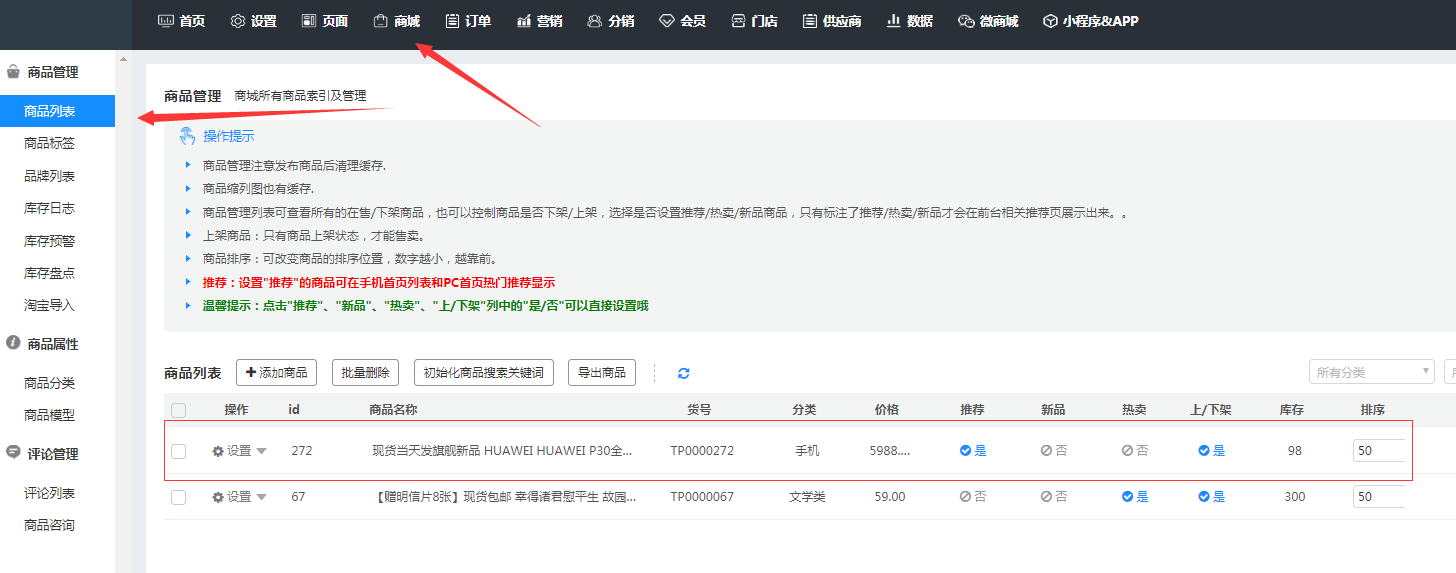Open the 所有分类 category dropdown
Image resolution: width=1456 pixels, height=573 pixels.
click(1371, 372)
